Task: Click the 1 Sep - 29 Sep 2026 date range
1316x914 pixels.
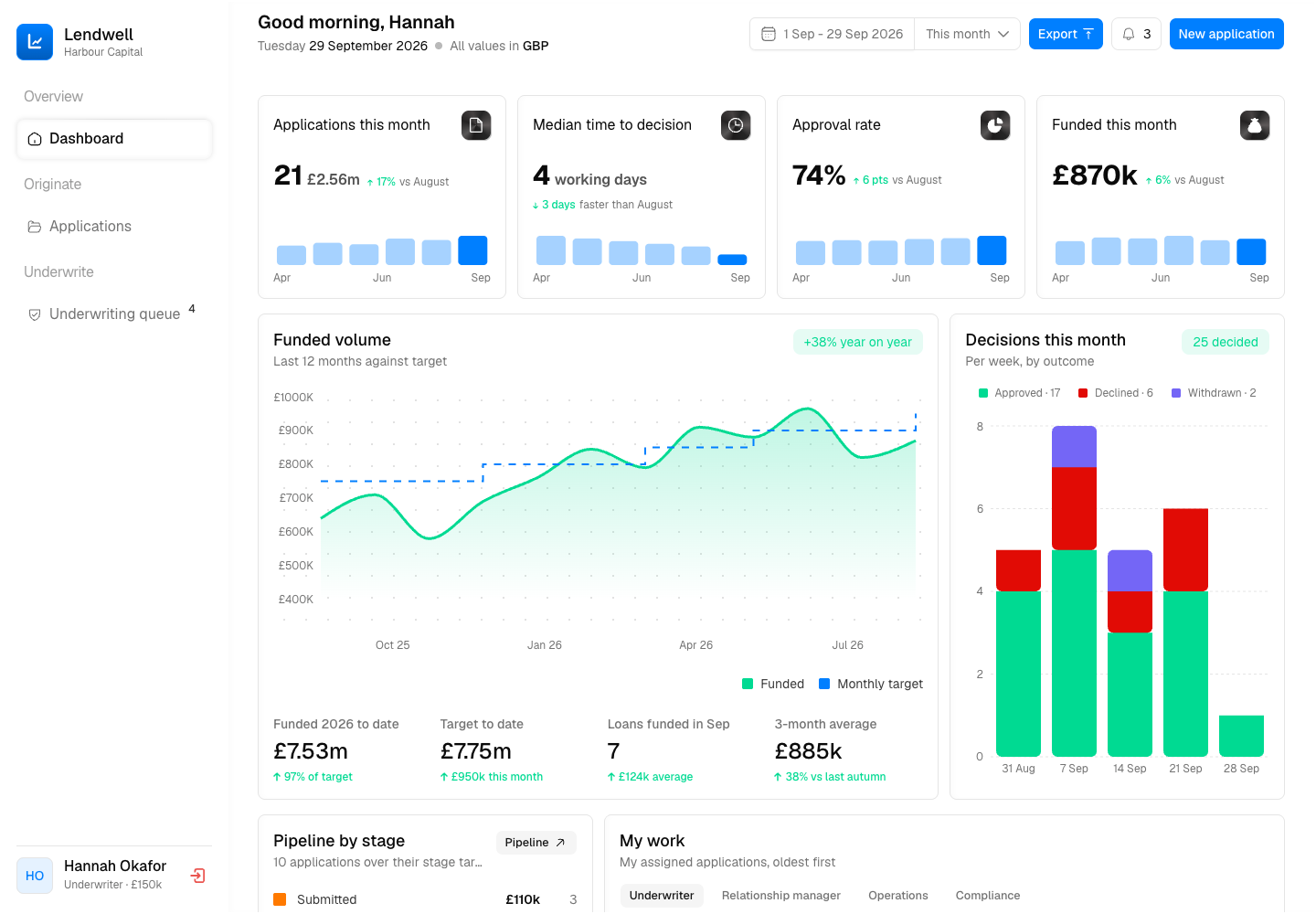Action: point(833,34)
